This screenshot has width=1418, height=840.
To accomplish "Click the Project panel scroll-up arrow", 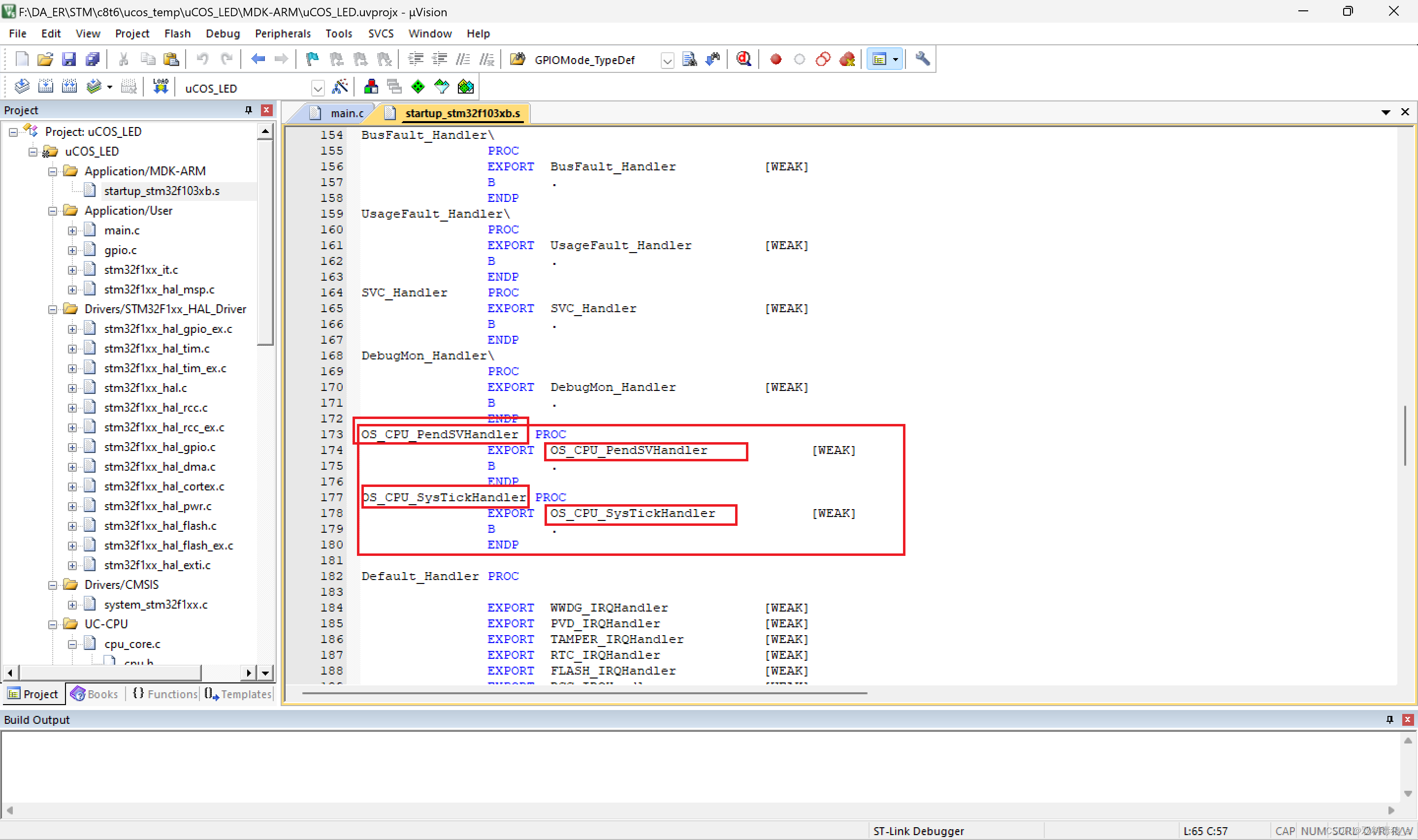I will click(265, 131).
